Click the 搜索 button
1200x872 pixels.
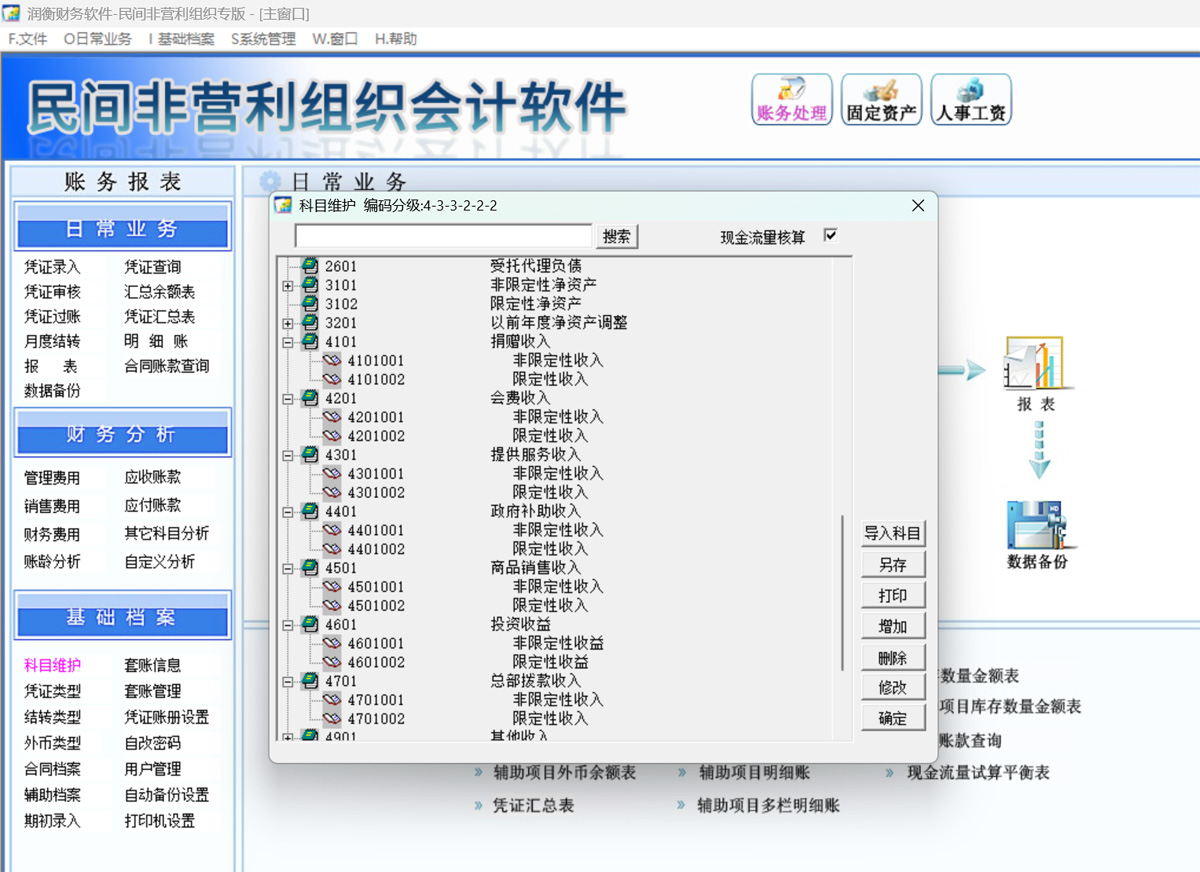point(617,237)
